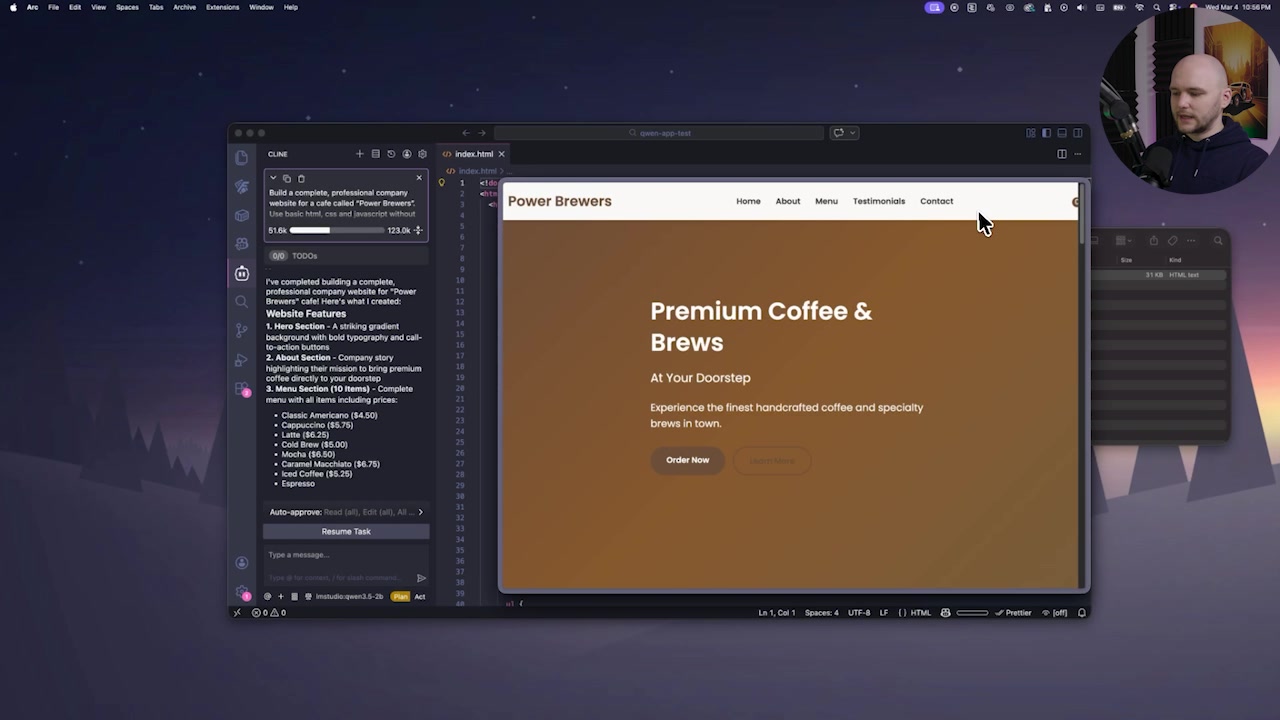Open the Apple menu
1280x720 pixels.
[13, 7]
